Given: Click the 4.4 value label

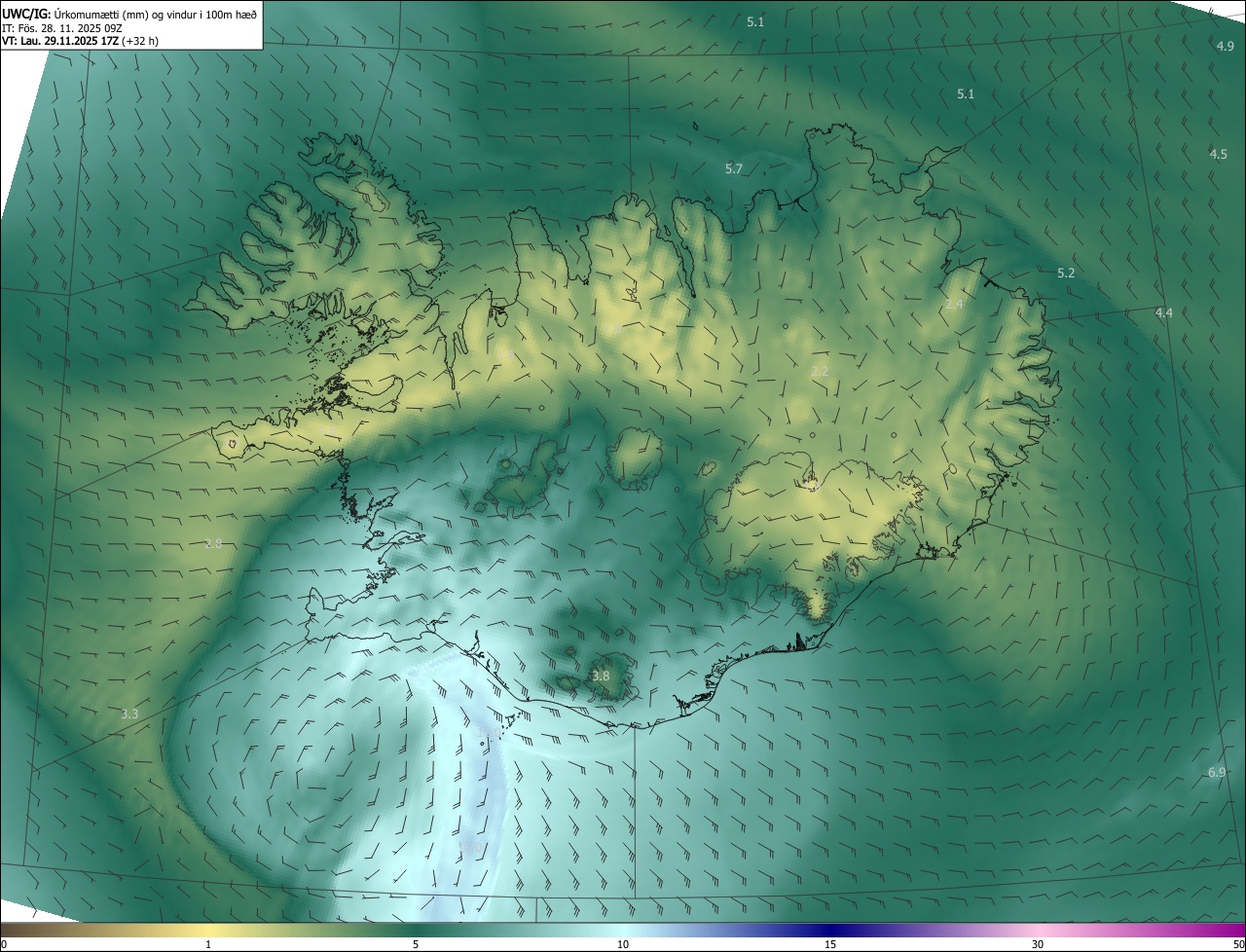Looking at the screenshot, I should tap(1164, 312).
